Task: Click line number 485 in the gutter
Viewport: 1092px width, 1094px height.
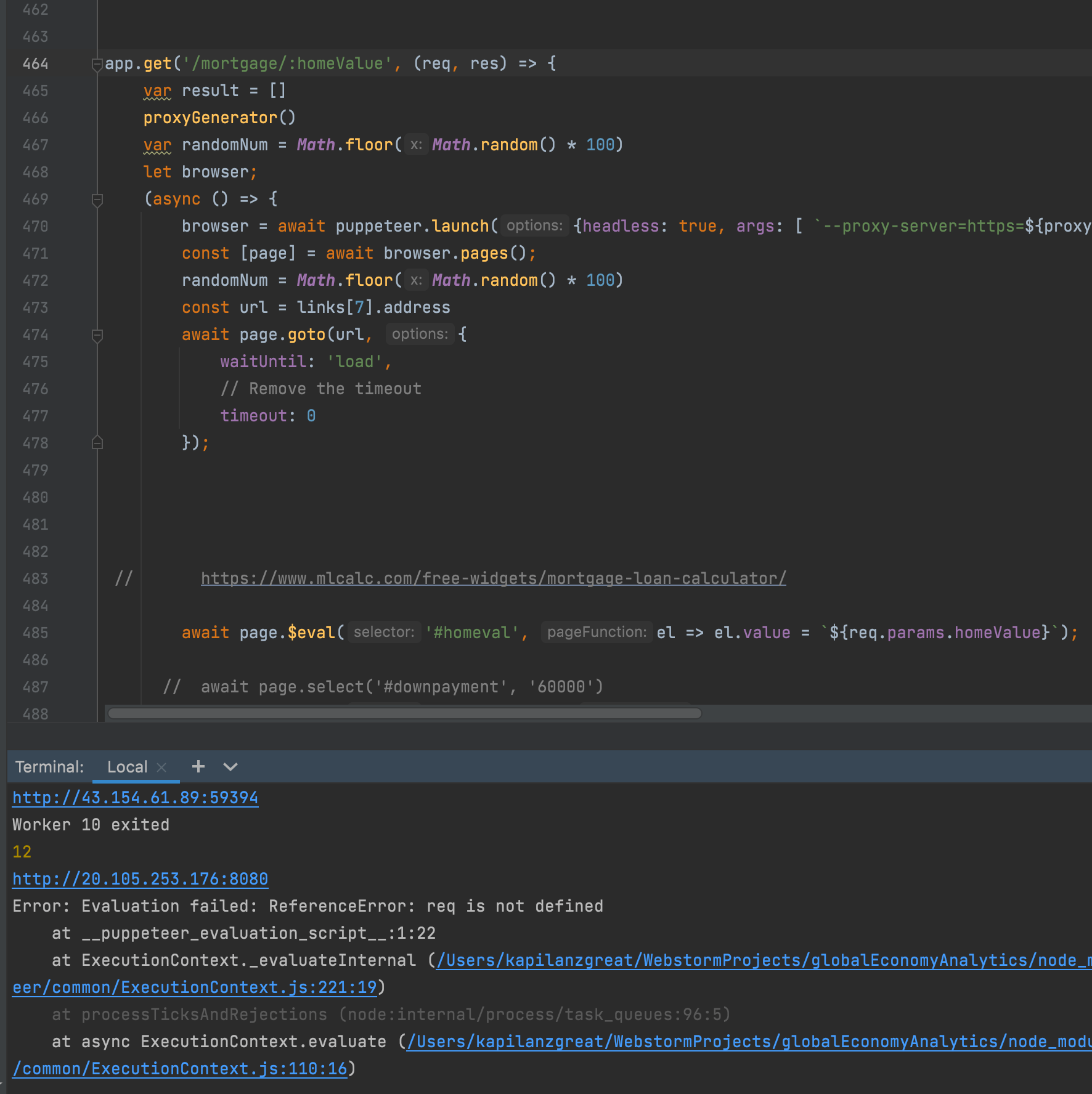Action: [35, 633]
